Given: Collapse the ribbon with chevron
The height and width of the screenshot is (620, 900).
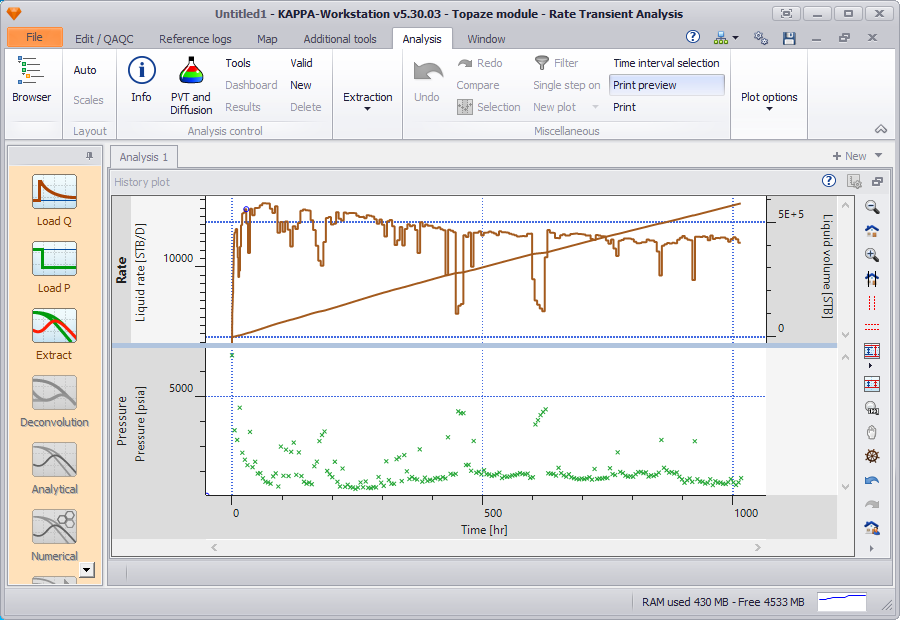Looking at the screenshot, I should [x=880, y=129].
